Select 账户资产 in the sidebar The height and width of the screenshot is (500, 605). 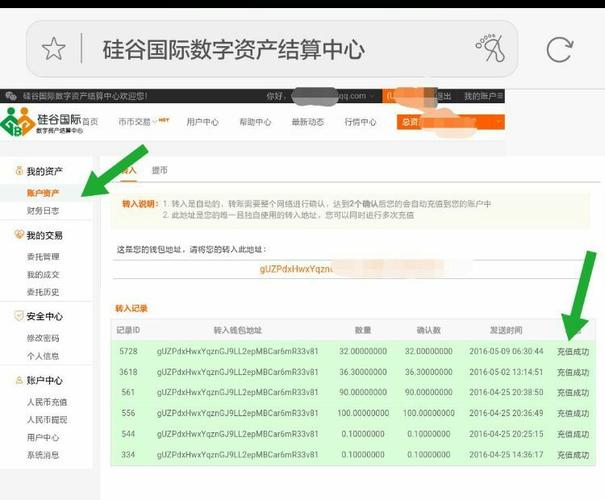pos(43,193)
